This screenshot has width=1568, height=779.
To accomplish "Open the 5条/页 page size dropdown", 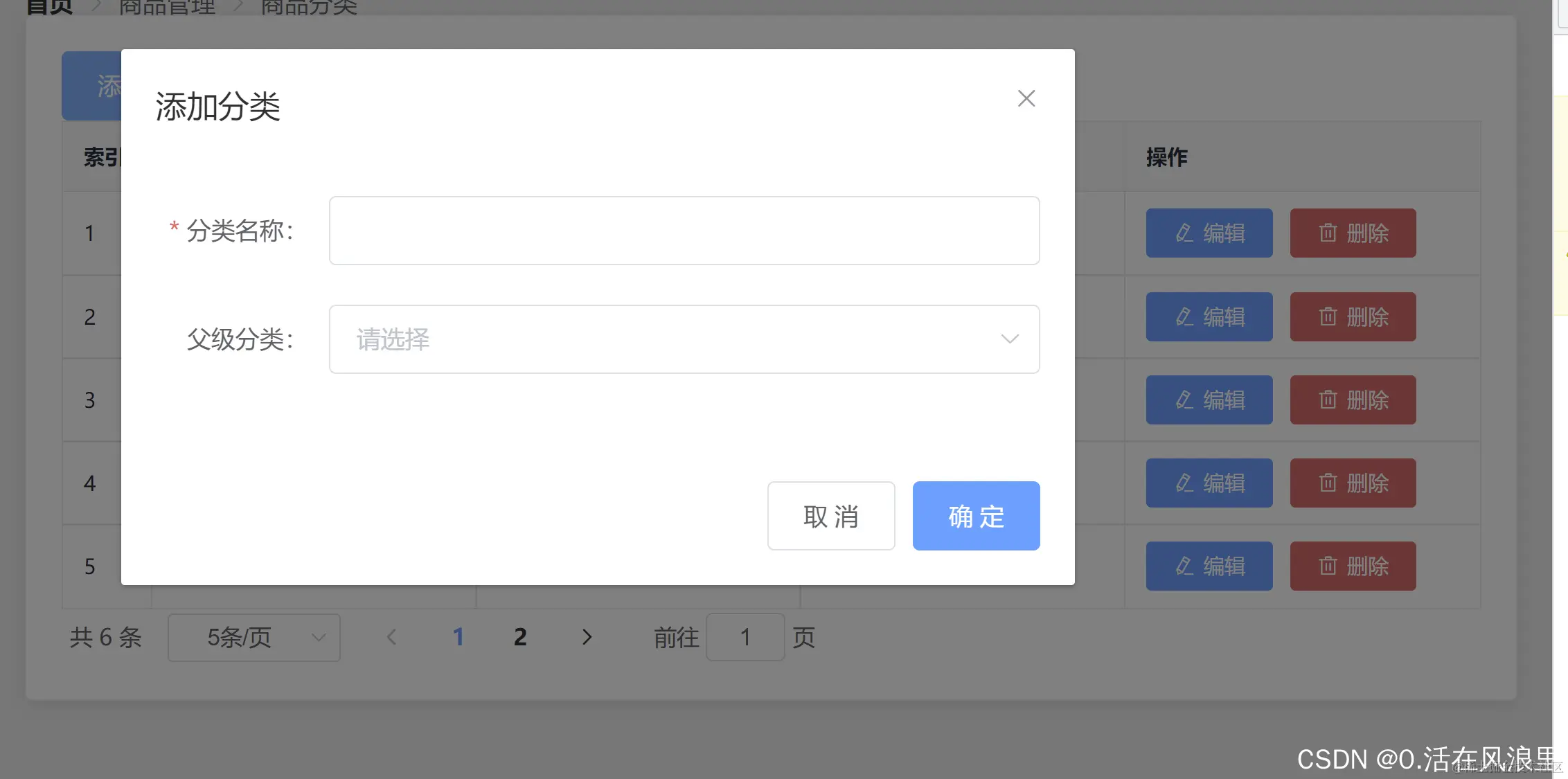I will click(x=253, y=637).
